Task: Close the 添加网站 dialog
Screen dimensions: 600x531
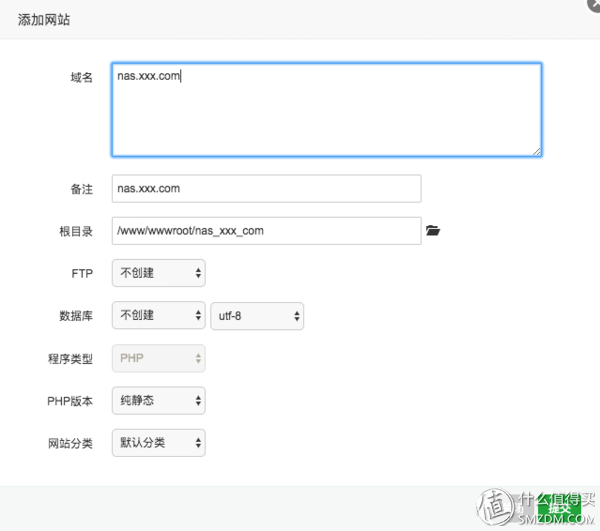Action: (x=594, y=5)
